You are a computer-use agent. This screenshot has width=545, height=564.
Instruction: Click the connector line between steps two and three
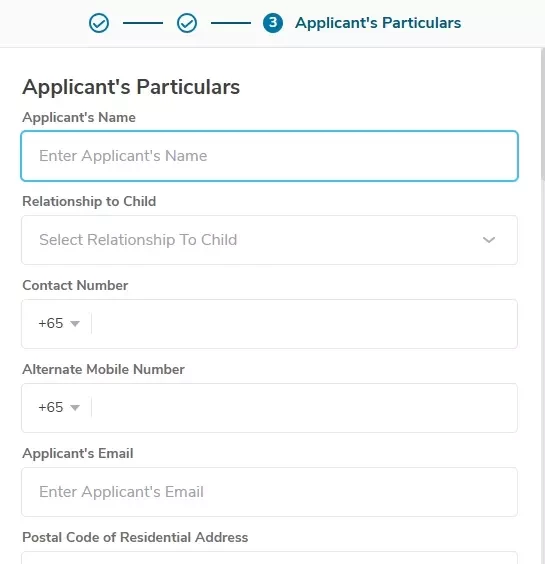click(231, 23)
